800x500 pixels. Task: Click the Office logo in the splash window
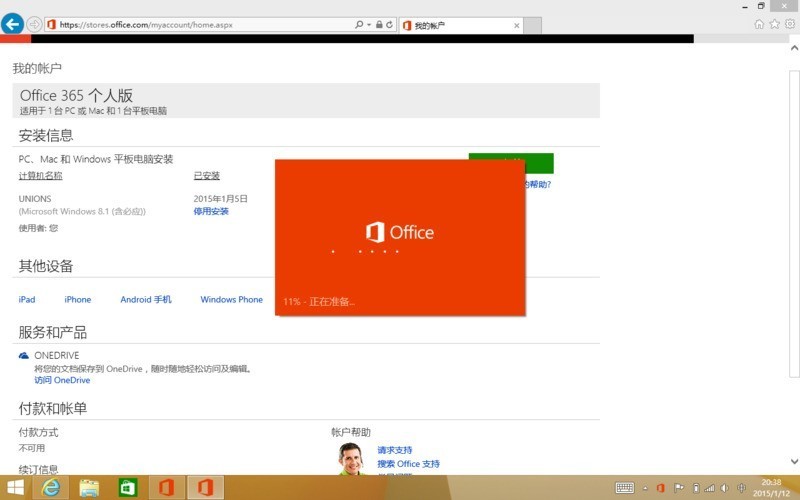[x=400, y=233]
